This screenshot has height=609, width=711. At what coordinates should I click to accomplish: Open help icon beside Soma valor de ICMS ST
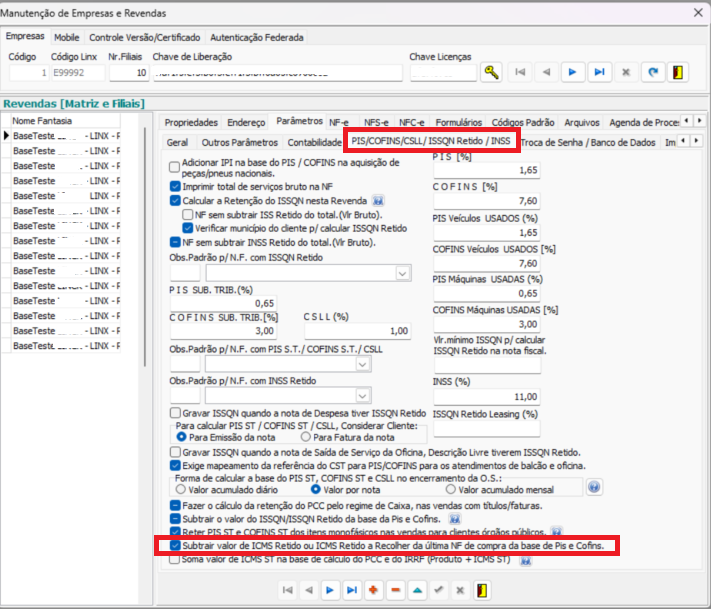pos(526,561)
